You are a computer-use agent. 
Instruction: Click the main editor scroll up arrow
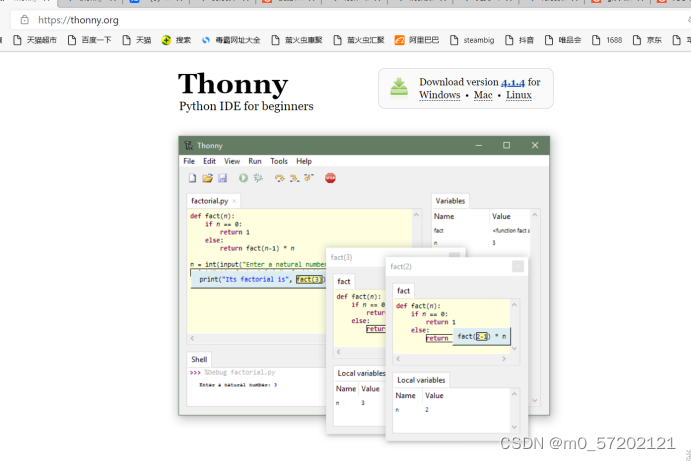click(x=416, y=215)
